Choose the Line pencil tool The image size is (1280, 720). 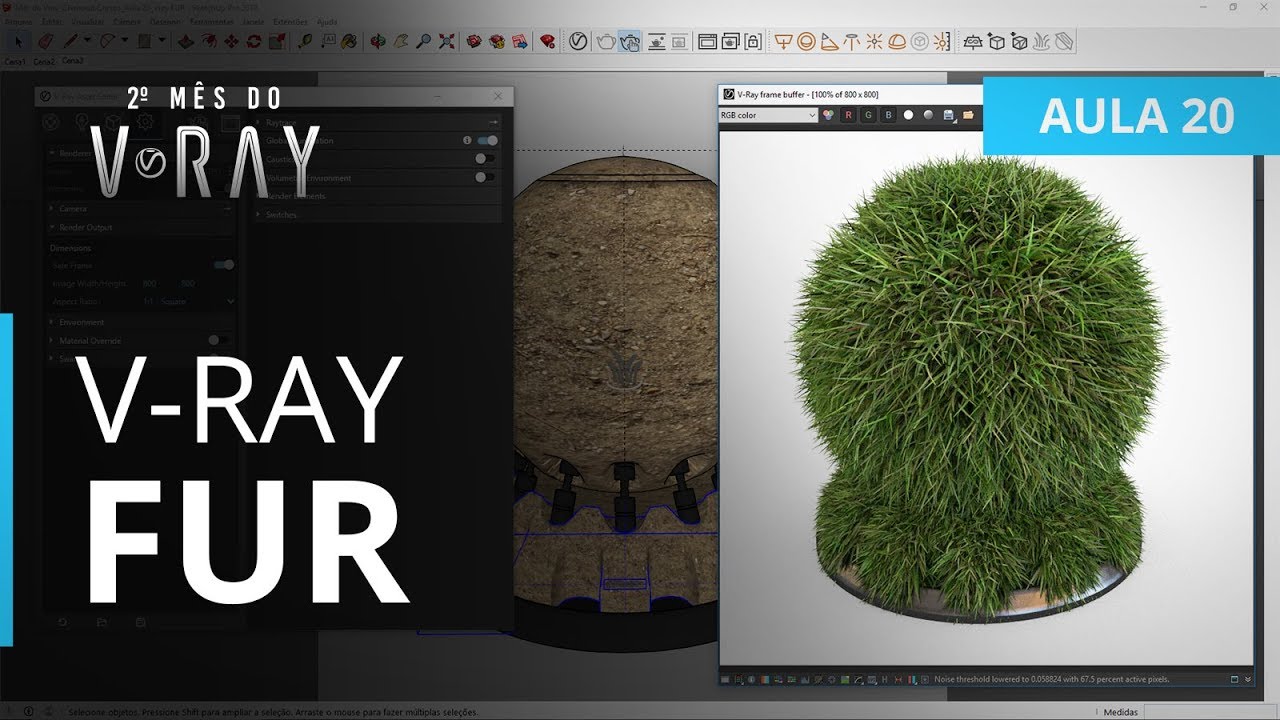pyautogui.click(x=71, y=42)
